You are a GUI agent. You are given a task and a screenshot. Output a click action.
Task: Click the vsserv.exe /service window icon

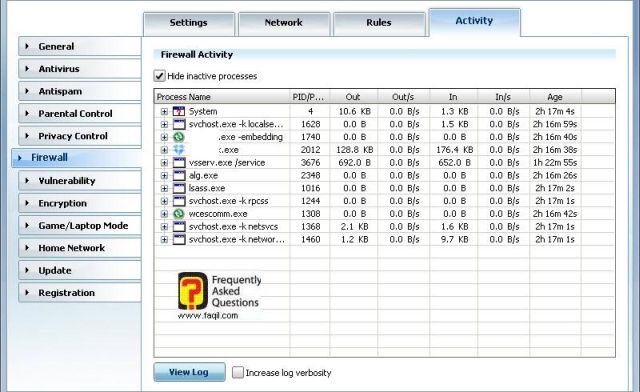point(179,163)
